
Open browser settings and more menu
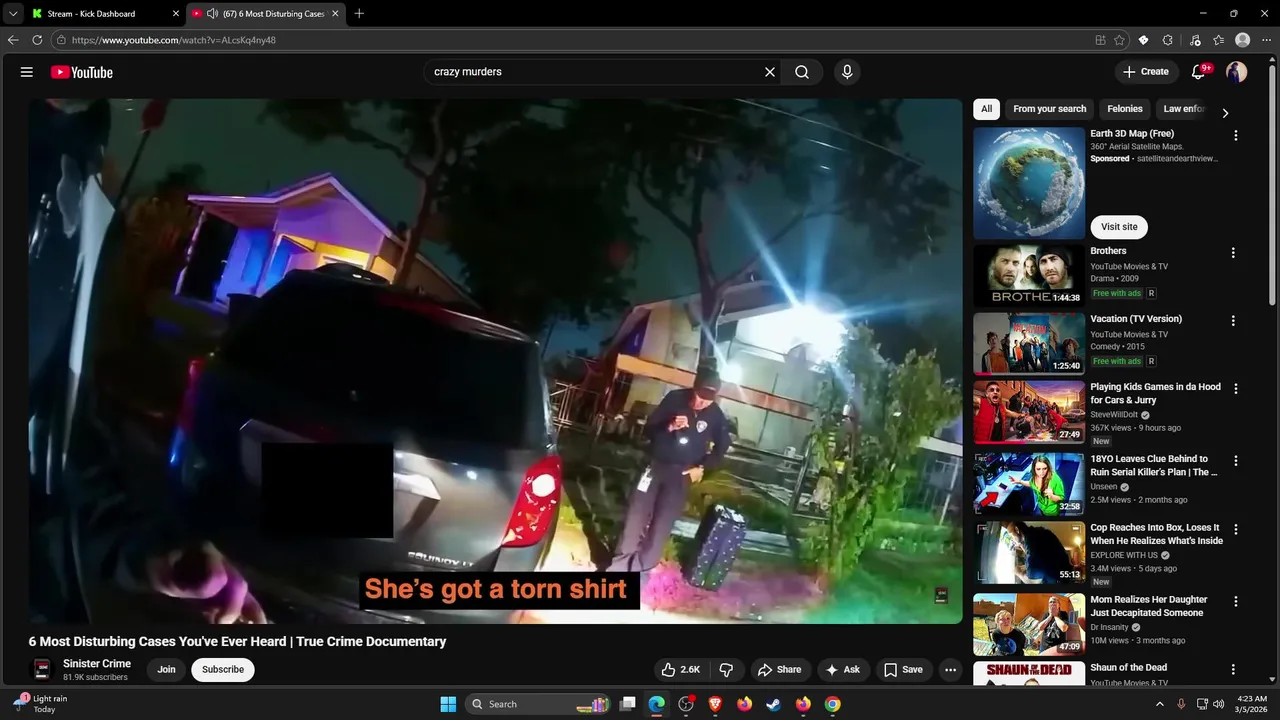coord(1266,40)
